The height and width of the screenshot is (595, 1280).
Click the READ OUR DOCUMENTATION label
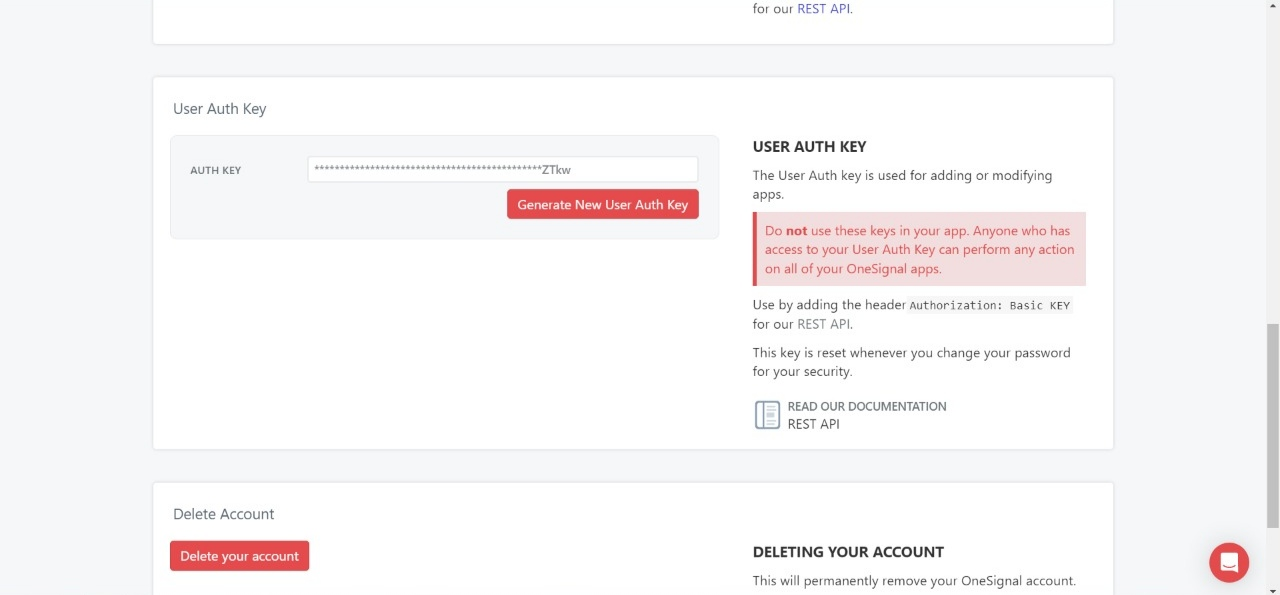tap(866, 406)
